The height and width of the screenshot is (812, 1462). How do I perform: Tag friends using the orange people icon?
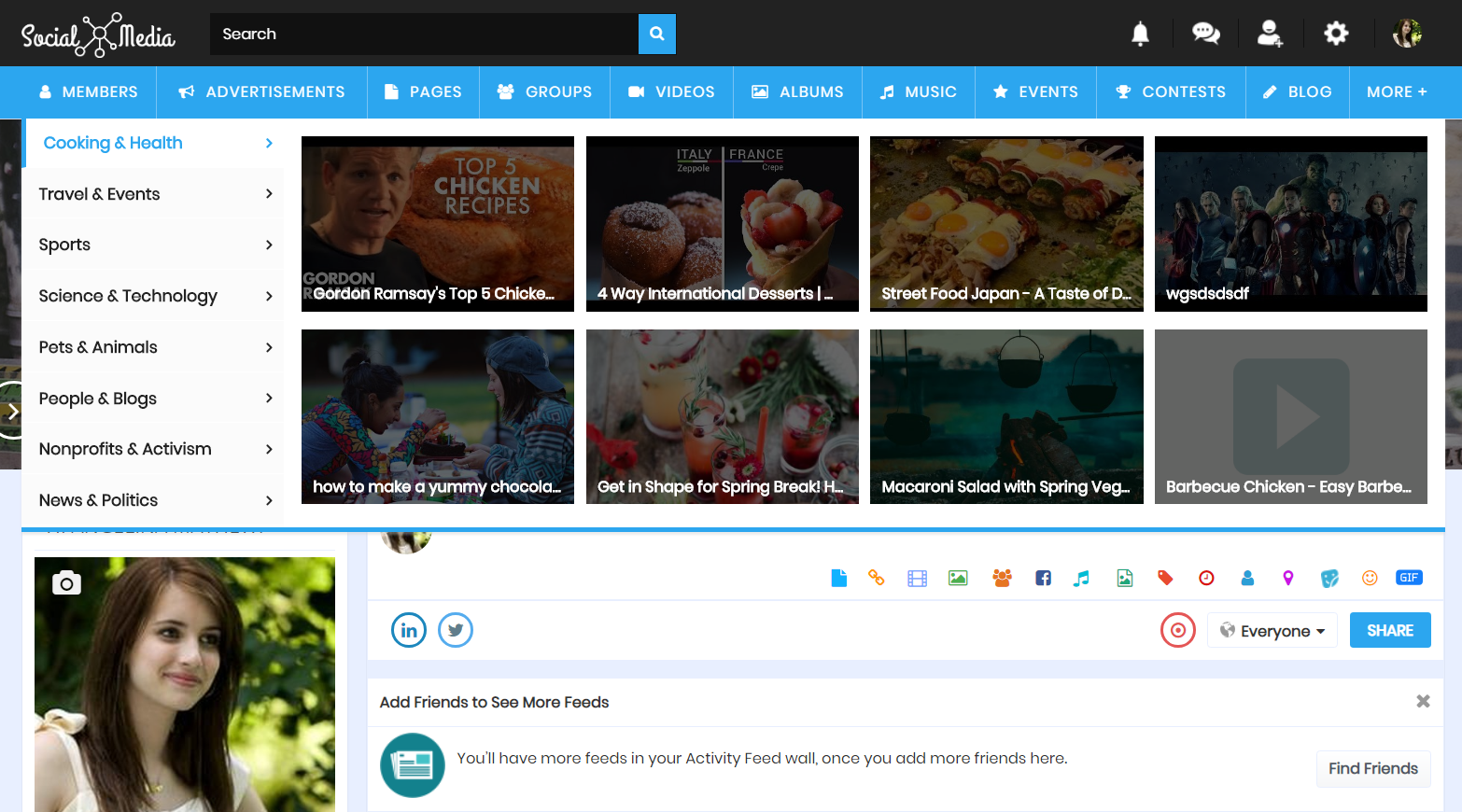[1001, 578]
